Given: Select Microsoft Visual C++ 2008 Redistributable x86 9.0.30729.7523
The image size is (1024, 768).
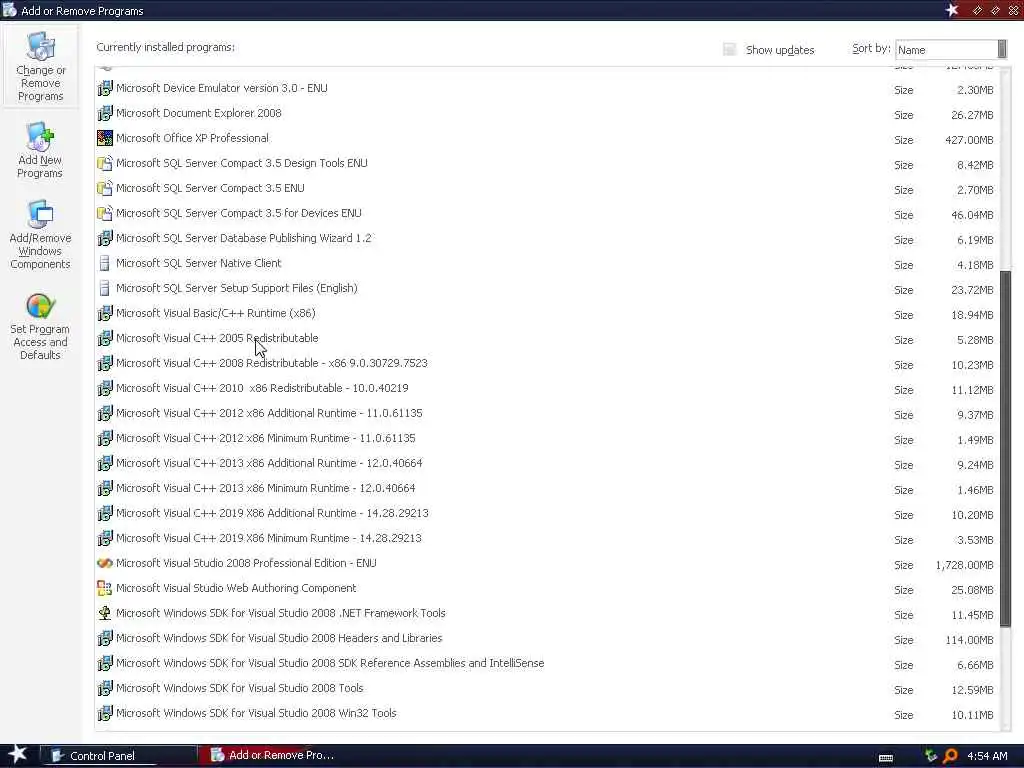Looking at the screenshot, I should pos(547,363).
